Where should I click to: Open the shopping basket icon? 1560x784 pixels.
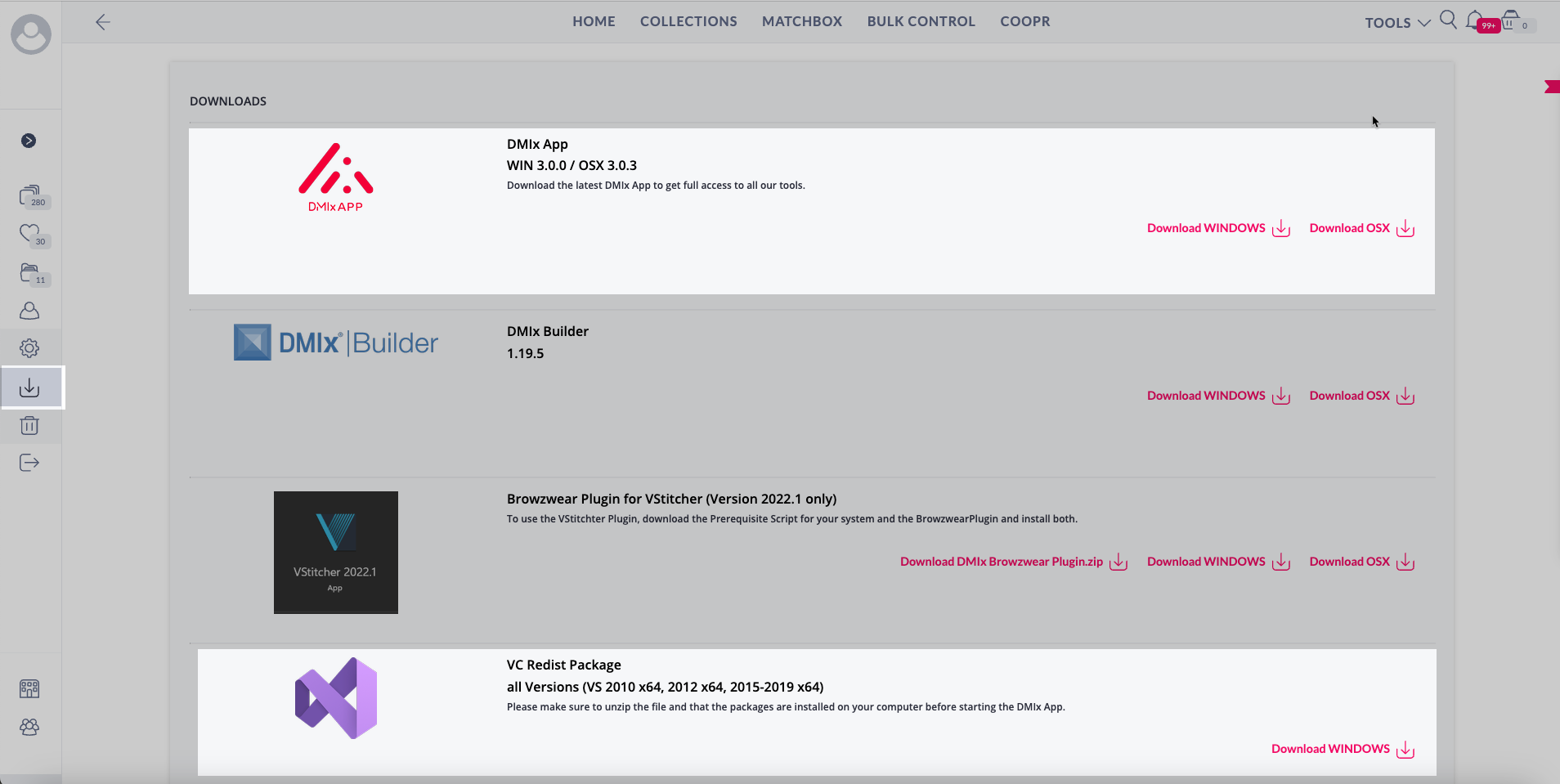[1512, 20]
